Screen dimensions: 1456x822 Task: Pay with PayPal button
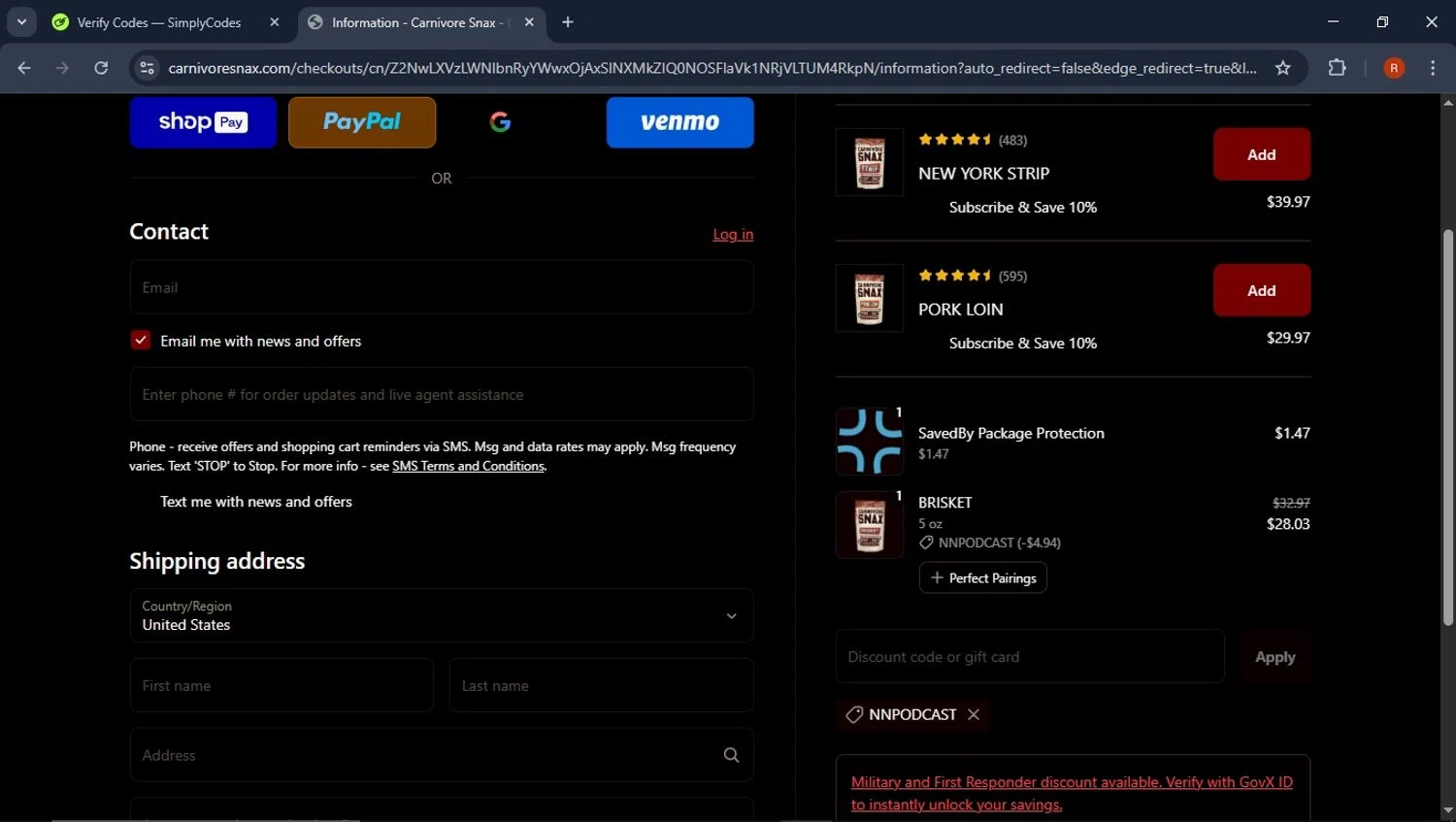point(362,122)
